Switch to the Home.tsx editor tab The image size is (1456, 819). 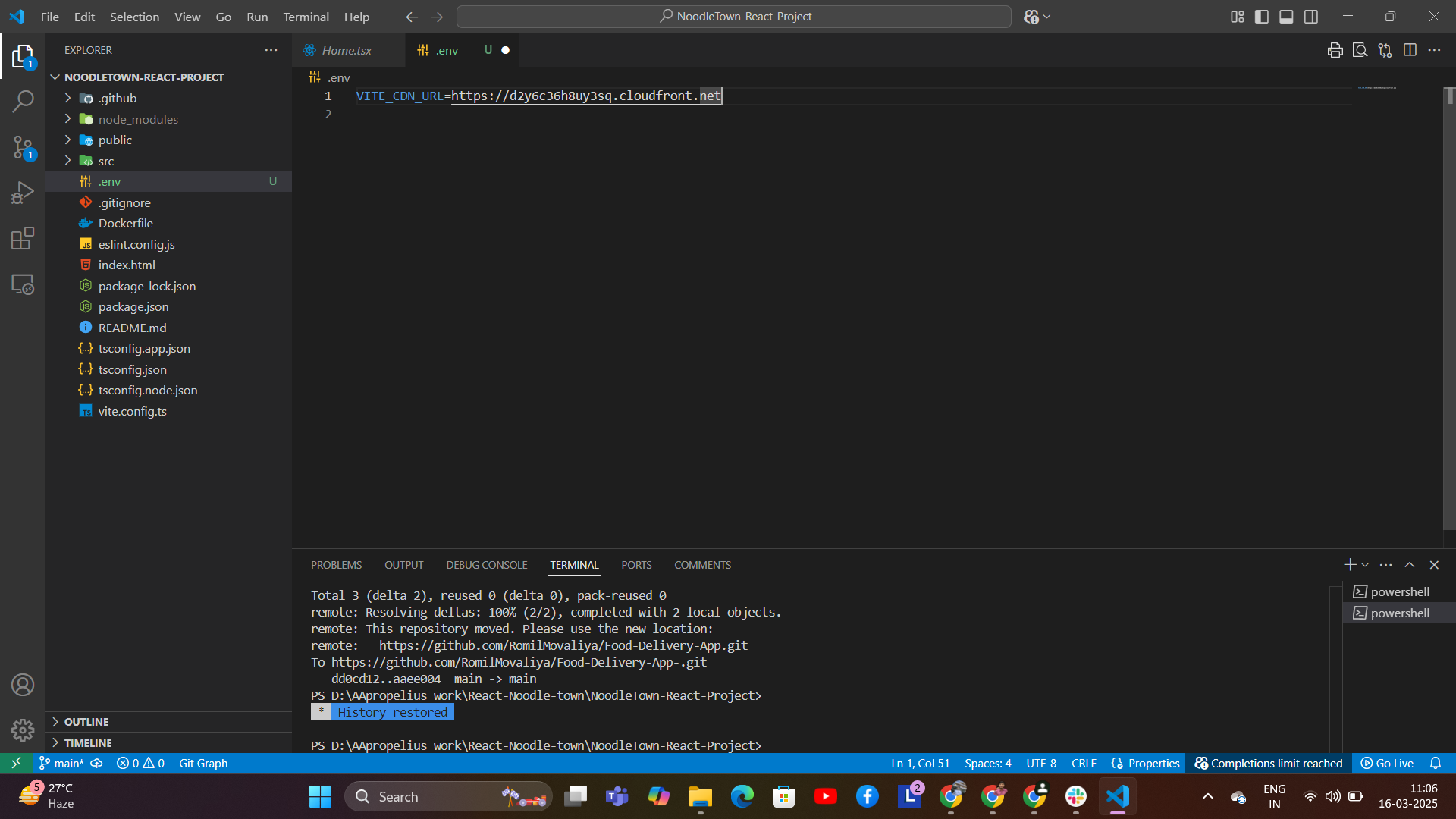pyautogui.click(x=347, y=50)
